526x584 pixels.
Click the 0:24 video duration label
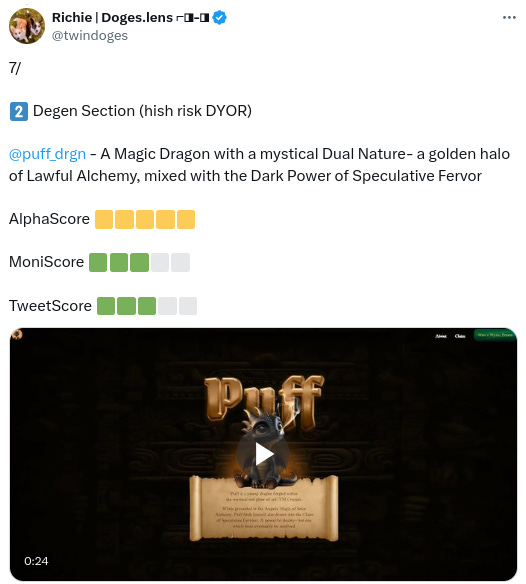pyautogui.click(x=36, y=561)
